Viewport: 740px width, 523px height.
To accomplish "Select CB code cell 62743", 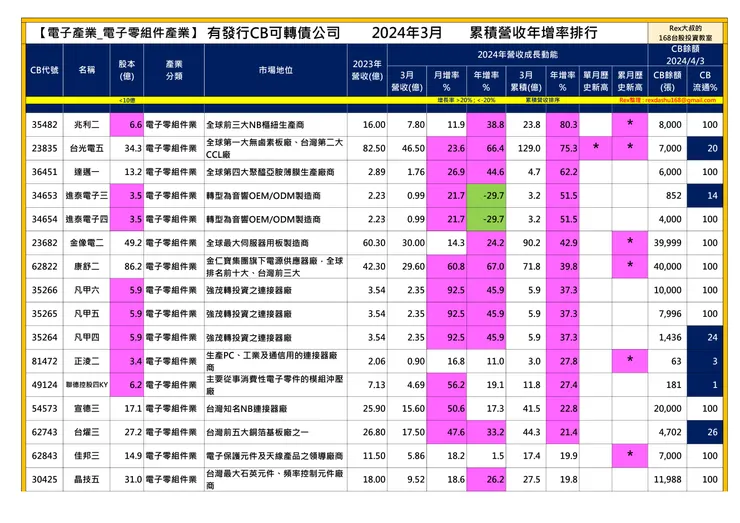I will point(44,432).
